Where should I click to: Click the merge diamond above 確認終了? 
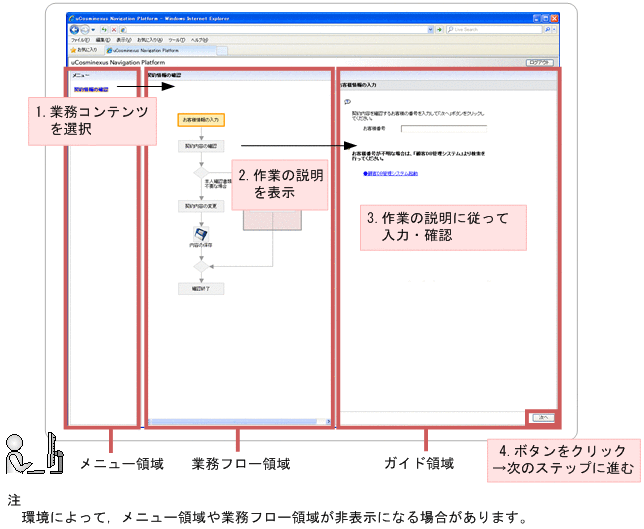(x=201, y=267)
